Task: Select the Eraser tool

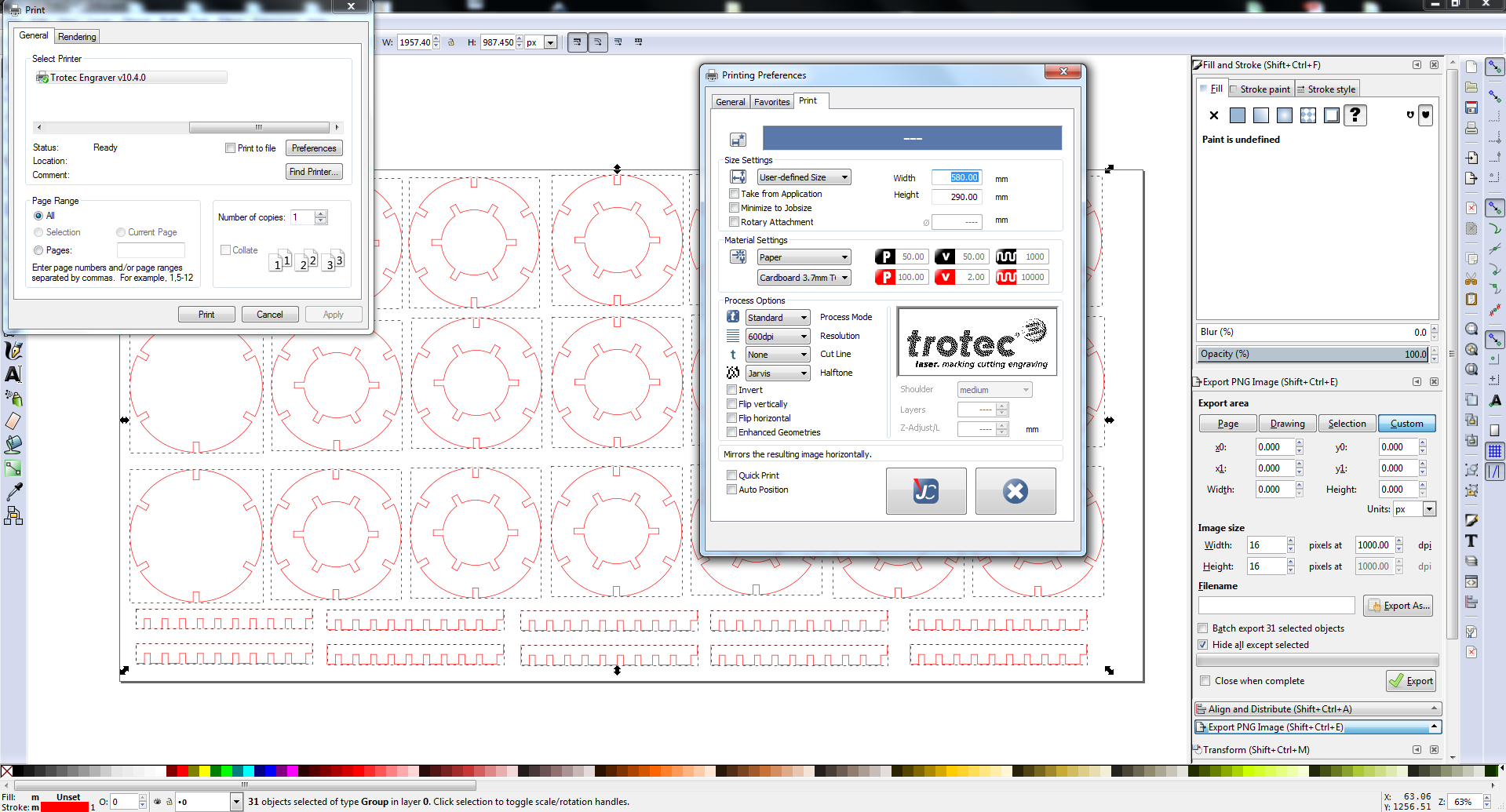Action: click(13, 421)
